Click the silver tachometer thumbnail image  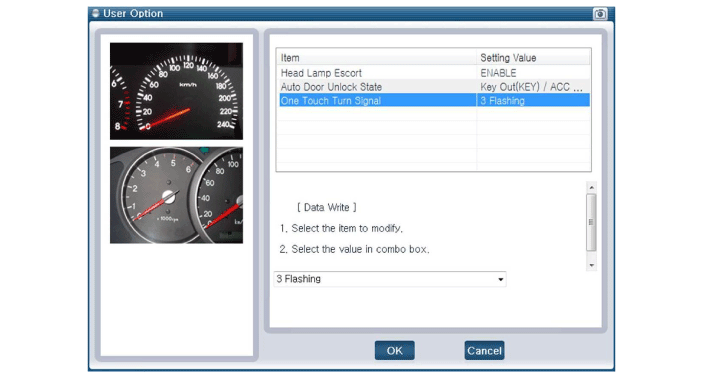[176, 195]
